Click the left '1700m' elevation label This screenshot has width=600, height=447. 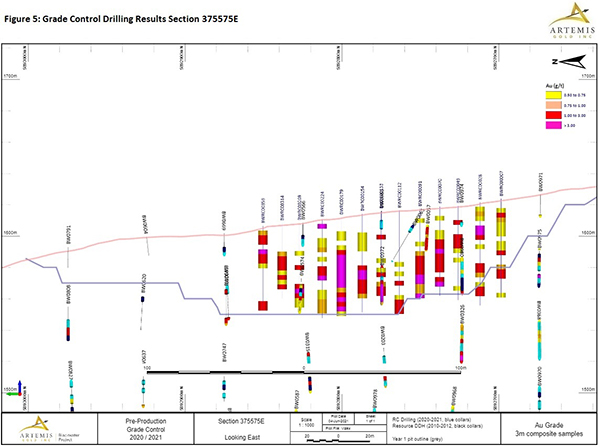(10, 76)
